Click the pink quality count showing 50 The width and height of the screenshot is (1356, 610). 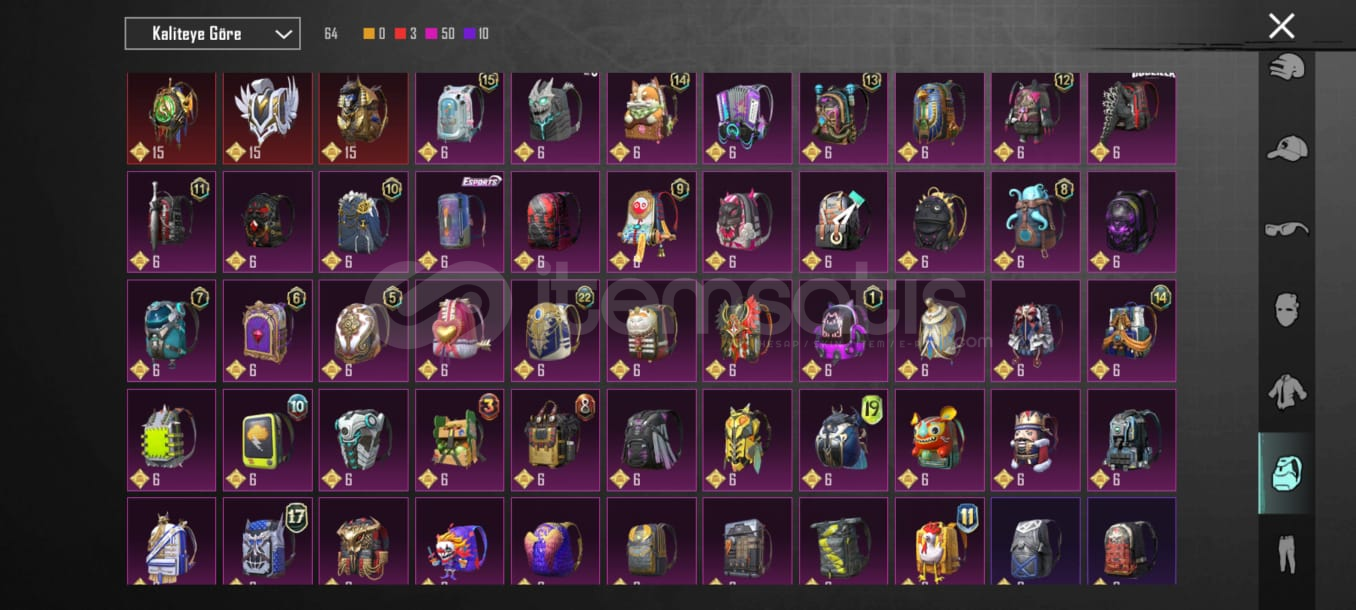(440, 34)
